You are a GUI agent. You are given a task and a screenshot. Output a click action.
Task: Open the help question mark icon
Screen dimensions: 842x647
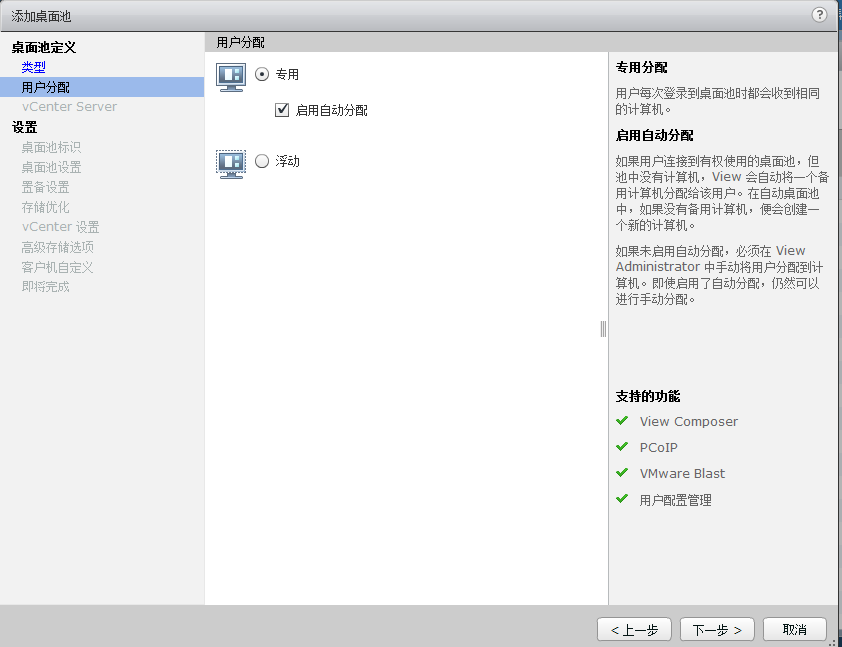point(819,15)
